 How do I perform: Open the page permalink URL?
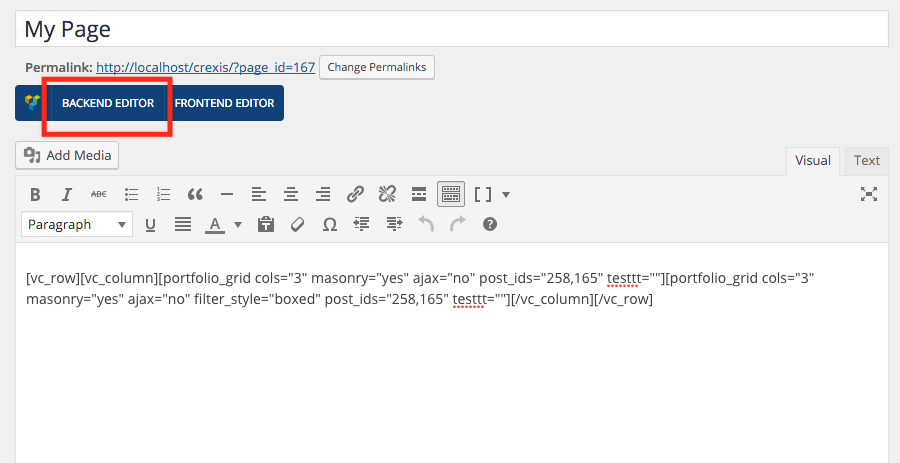(x=205, y=67)
